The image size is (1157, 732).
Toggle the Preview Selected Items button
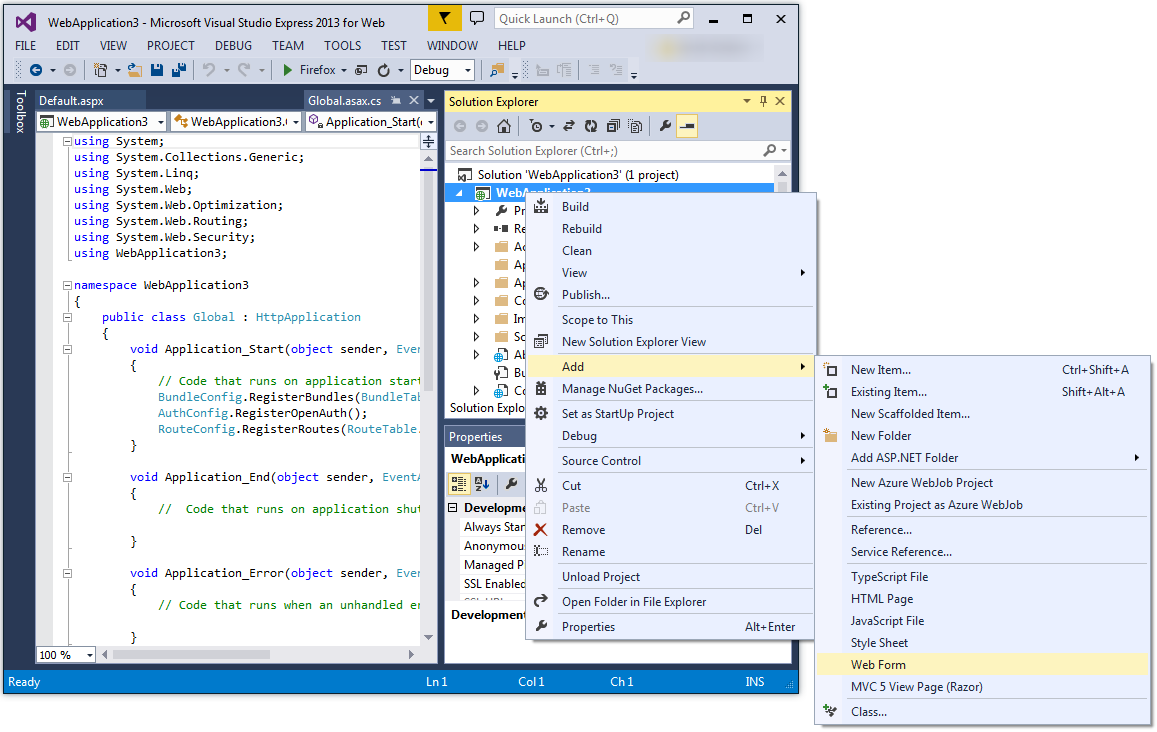pyautogui.click(x=686, y=126)
